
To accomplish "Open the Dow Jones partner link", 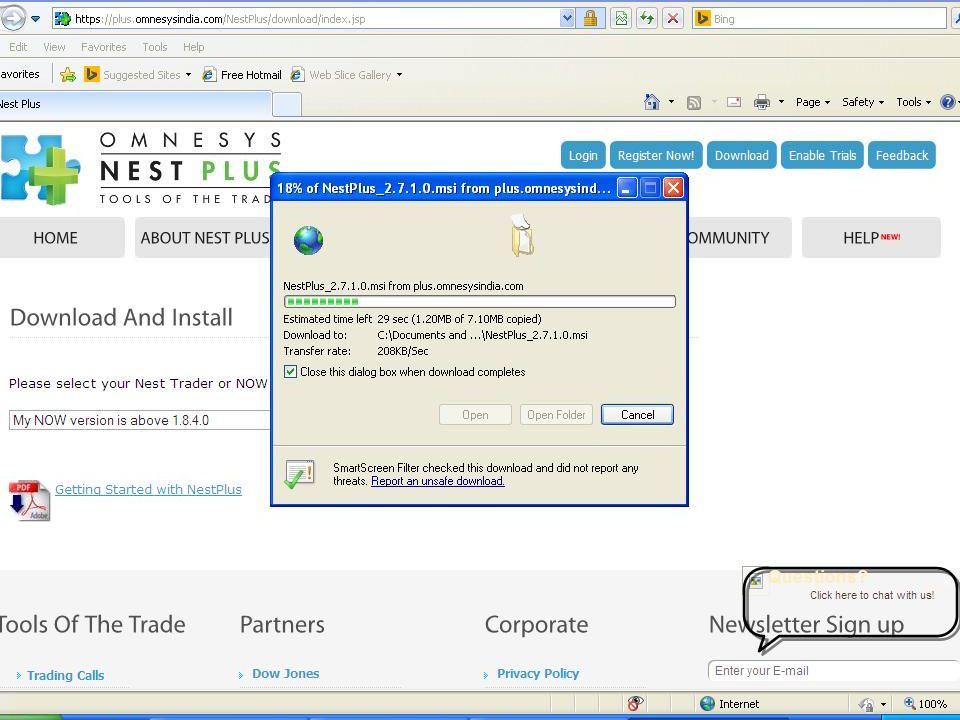I will tap(285, 673).
